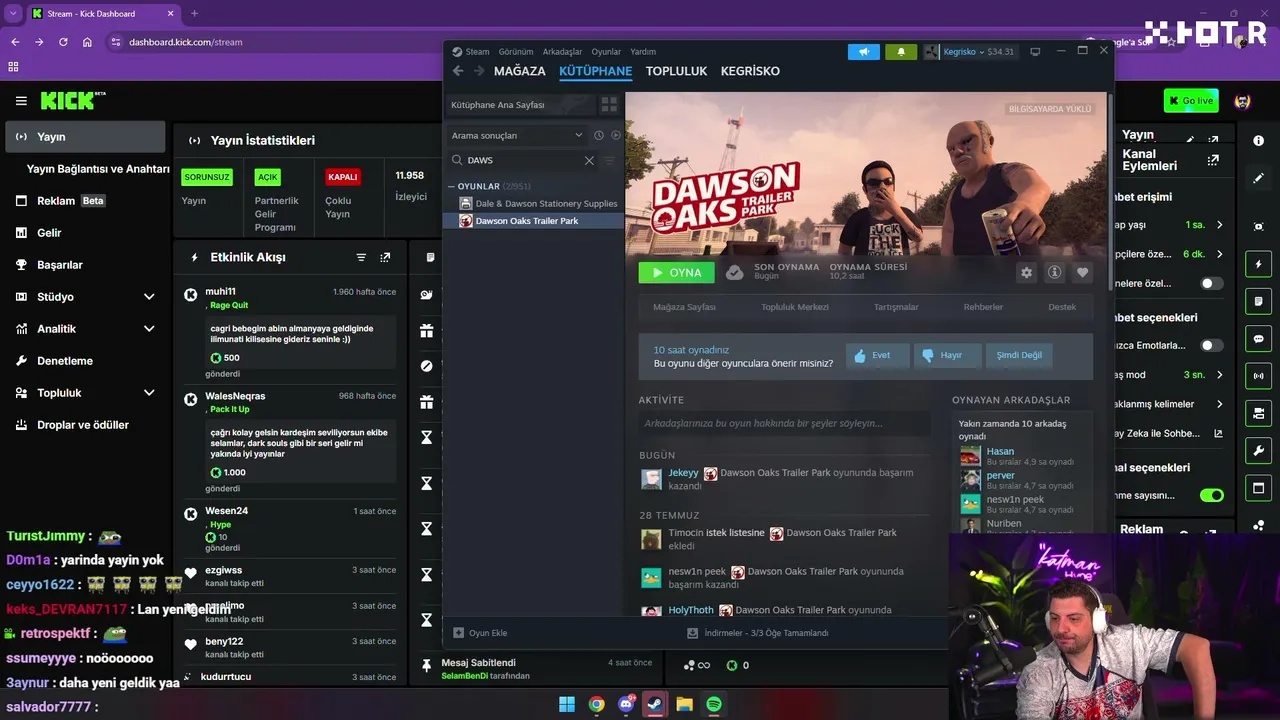Clear the DAWS search with the X
Screen dimensions: 1280x720
[x=589, y=160]
